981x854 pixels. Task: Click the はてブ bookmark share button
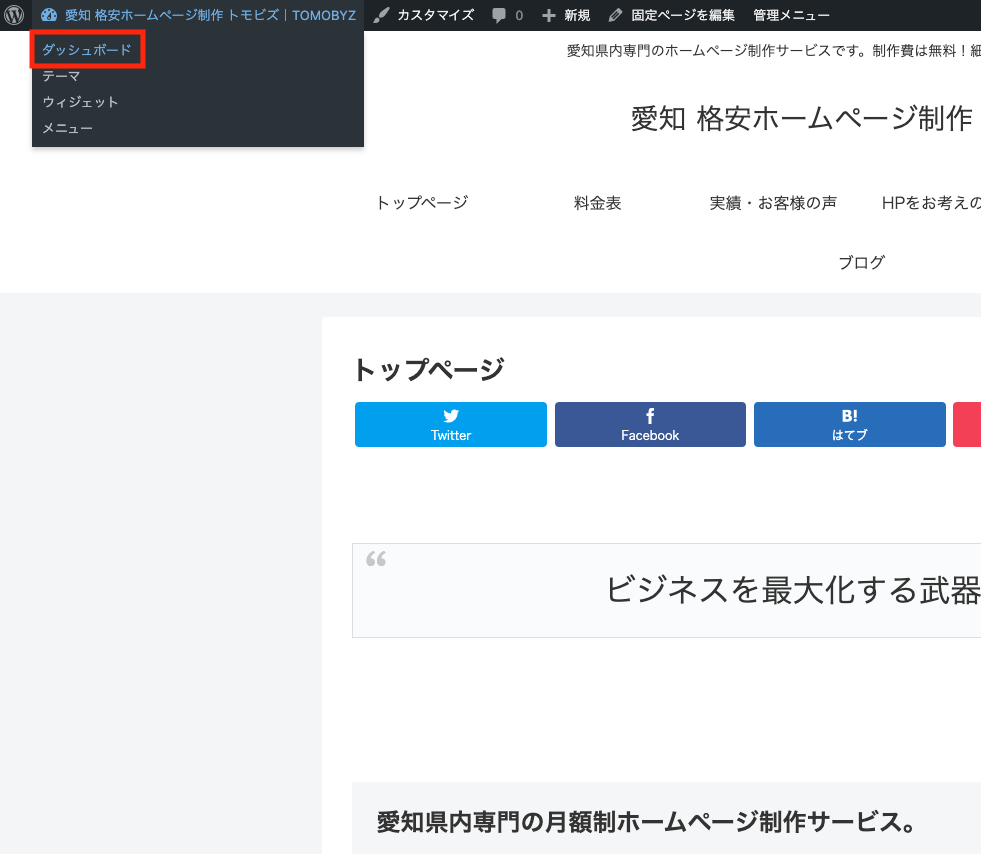tap(849, 424)
